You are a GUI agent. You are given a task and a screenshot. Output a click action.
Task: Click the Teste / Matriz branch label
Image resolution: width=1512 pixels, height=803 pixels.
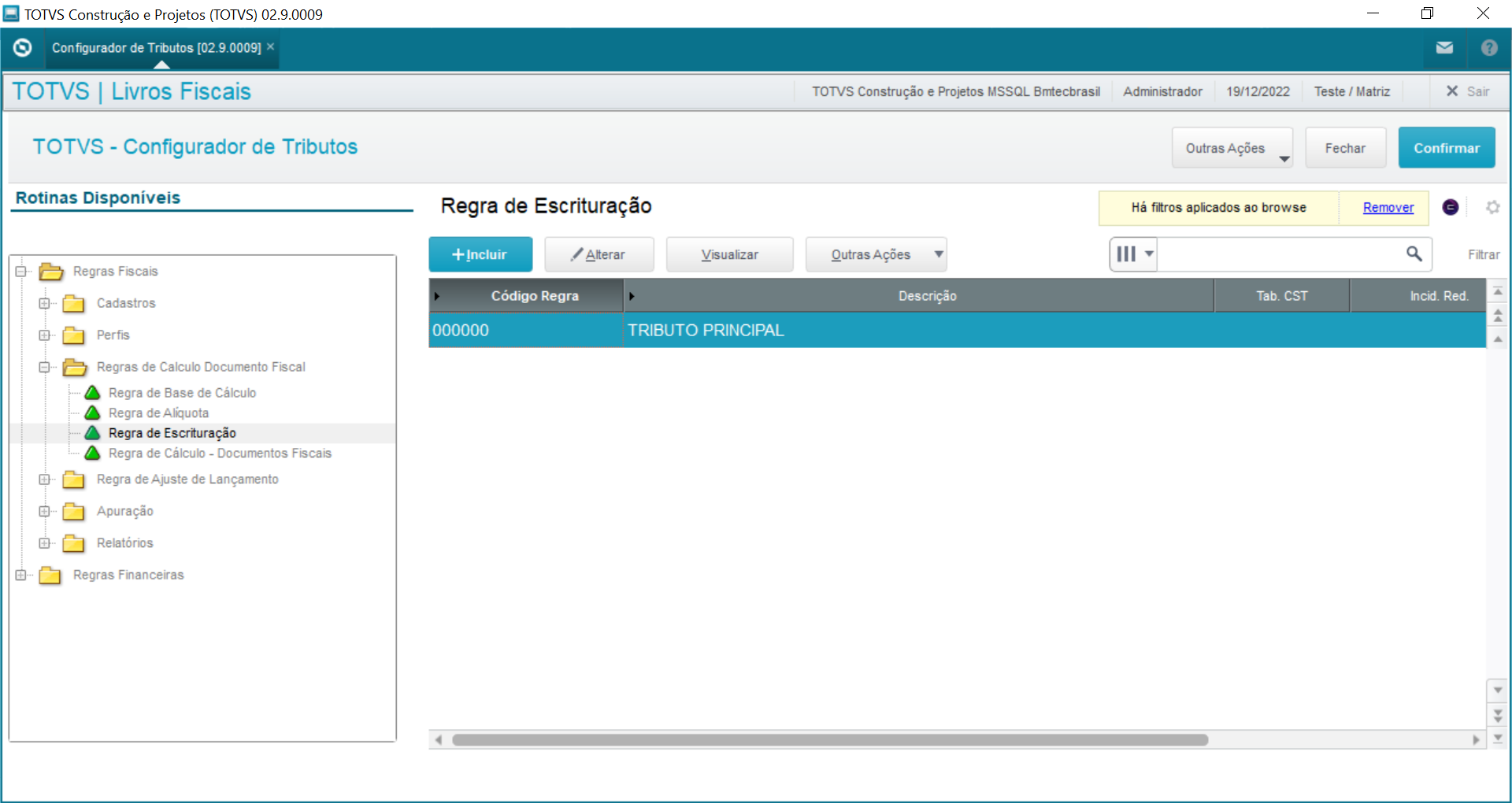1351,91
